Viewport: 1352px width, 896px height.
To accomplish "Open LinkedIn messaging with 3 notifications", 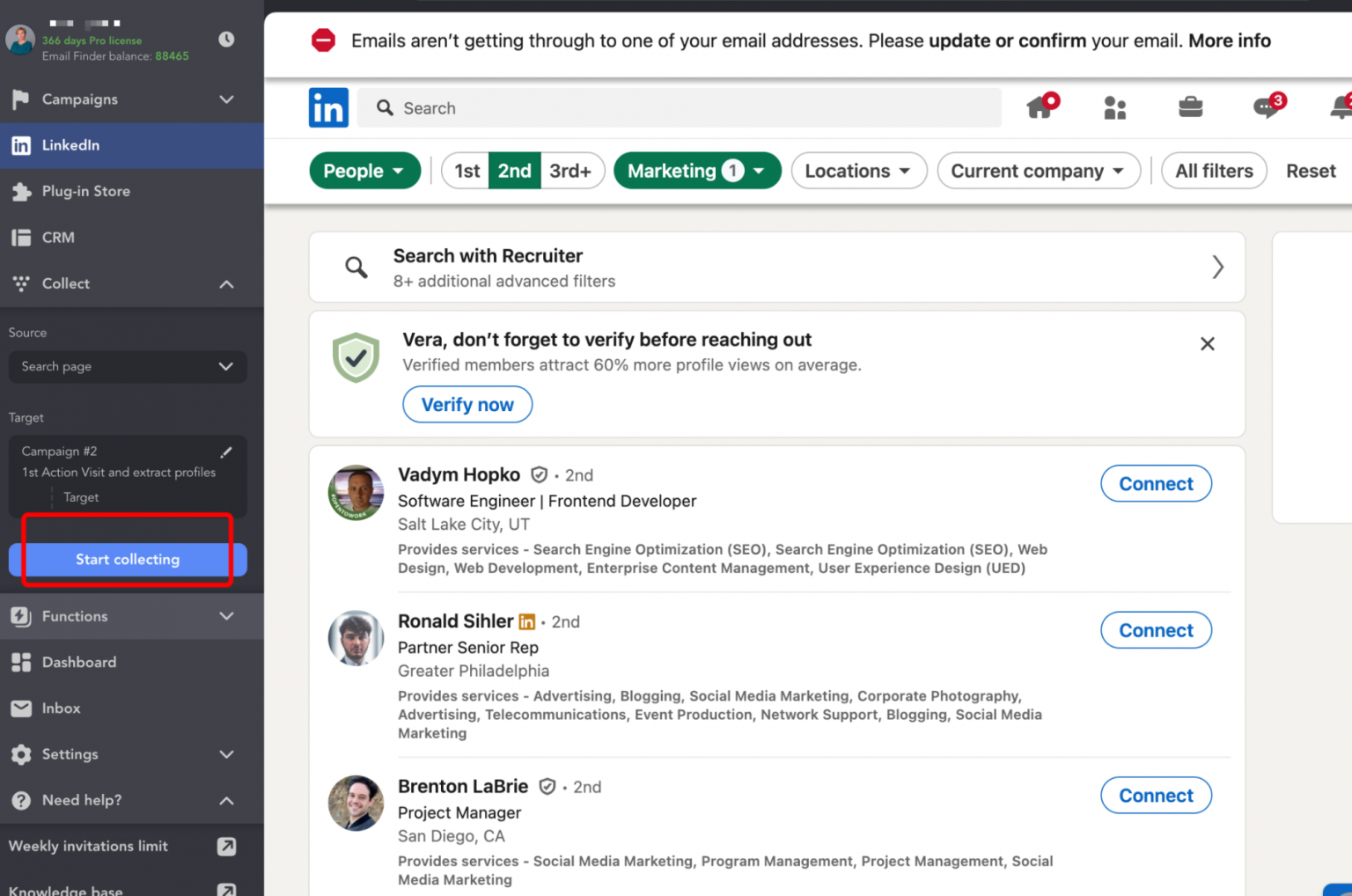I will (1266, 107).
